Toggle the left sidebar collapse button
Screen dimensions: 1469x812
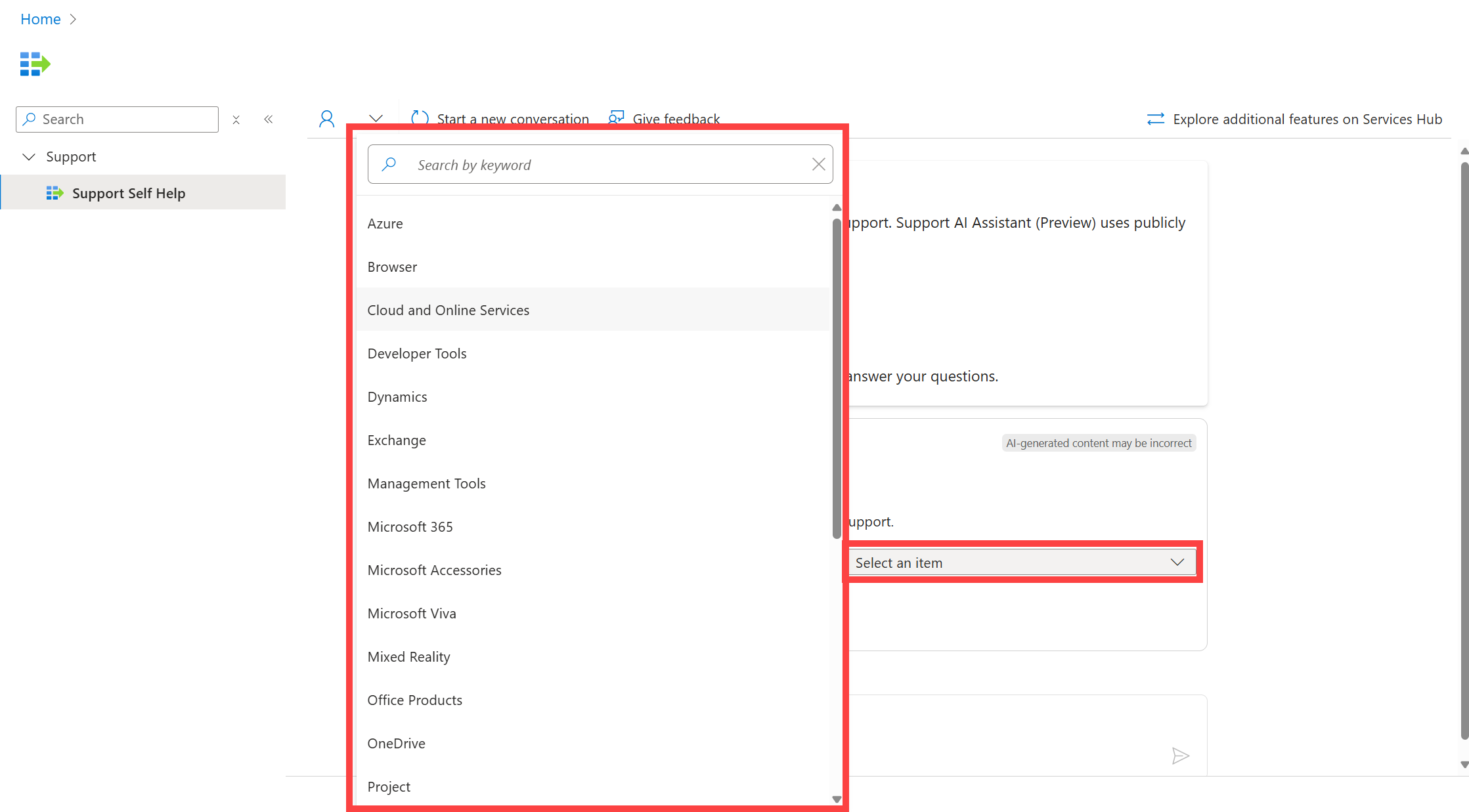(270, 119)
